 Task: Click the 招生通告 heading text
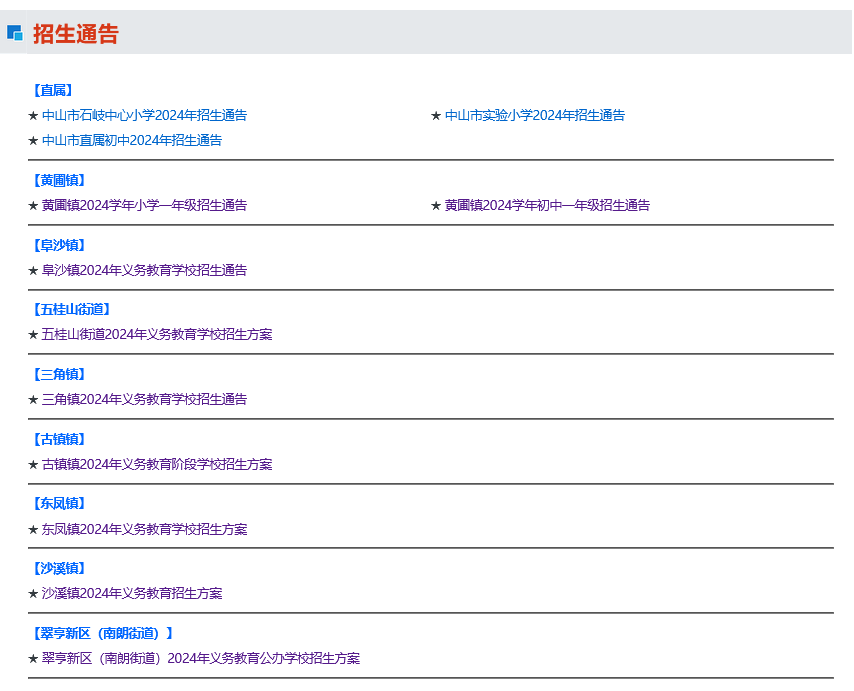tap(76, 34)
